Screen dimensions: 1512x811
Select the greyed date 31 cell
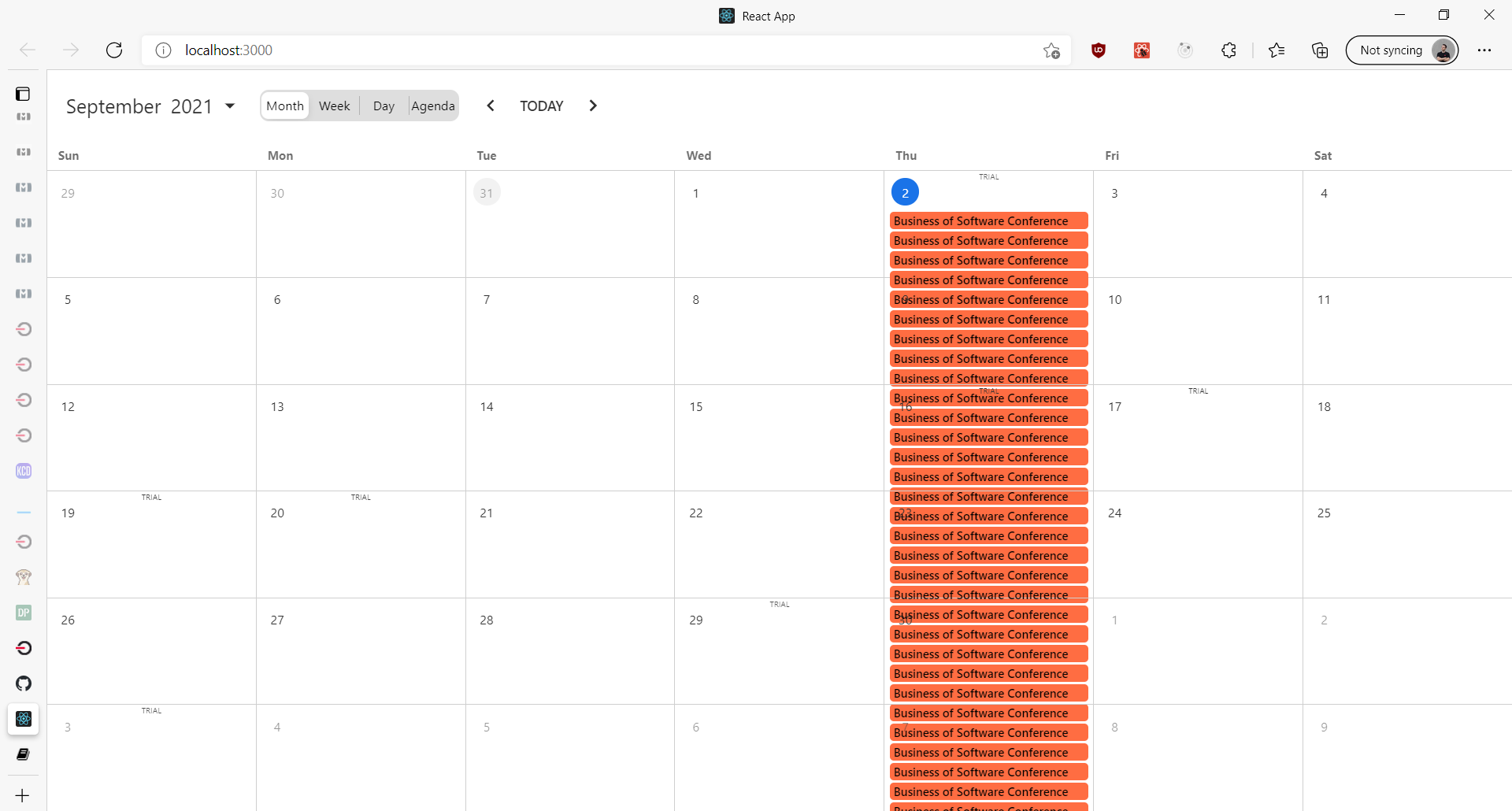tap(487, 192)
